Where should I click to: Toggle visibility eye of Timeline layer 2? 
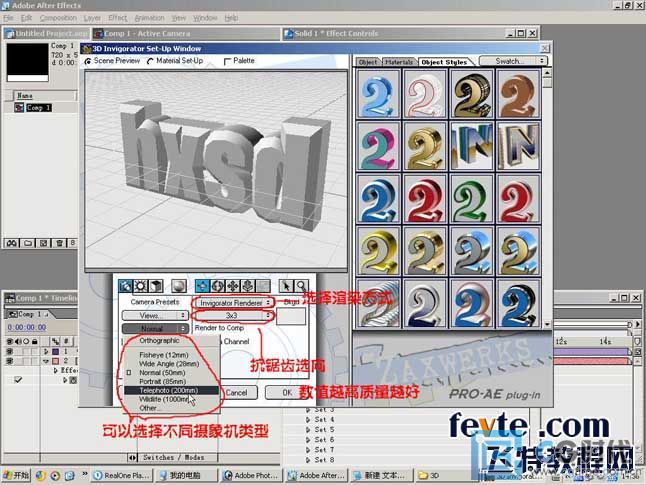[x=10, y=361]
